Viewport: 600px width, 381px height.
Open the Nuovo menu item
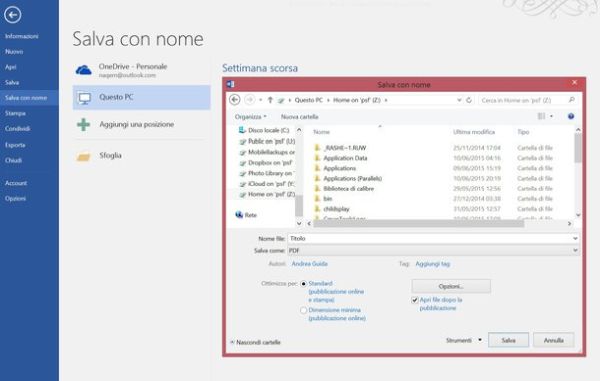pos(14,52)
